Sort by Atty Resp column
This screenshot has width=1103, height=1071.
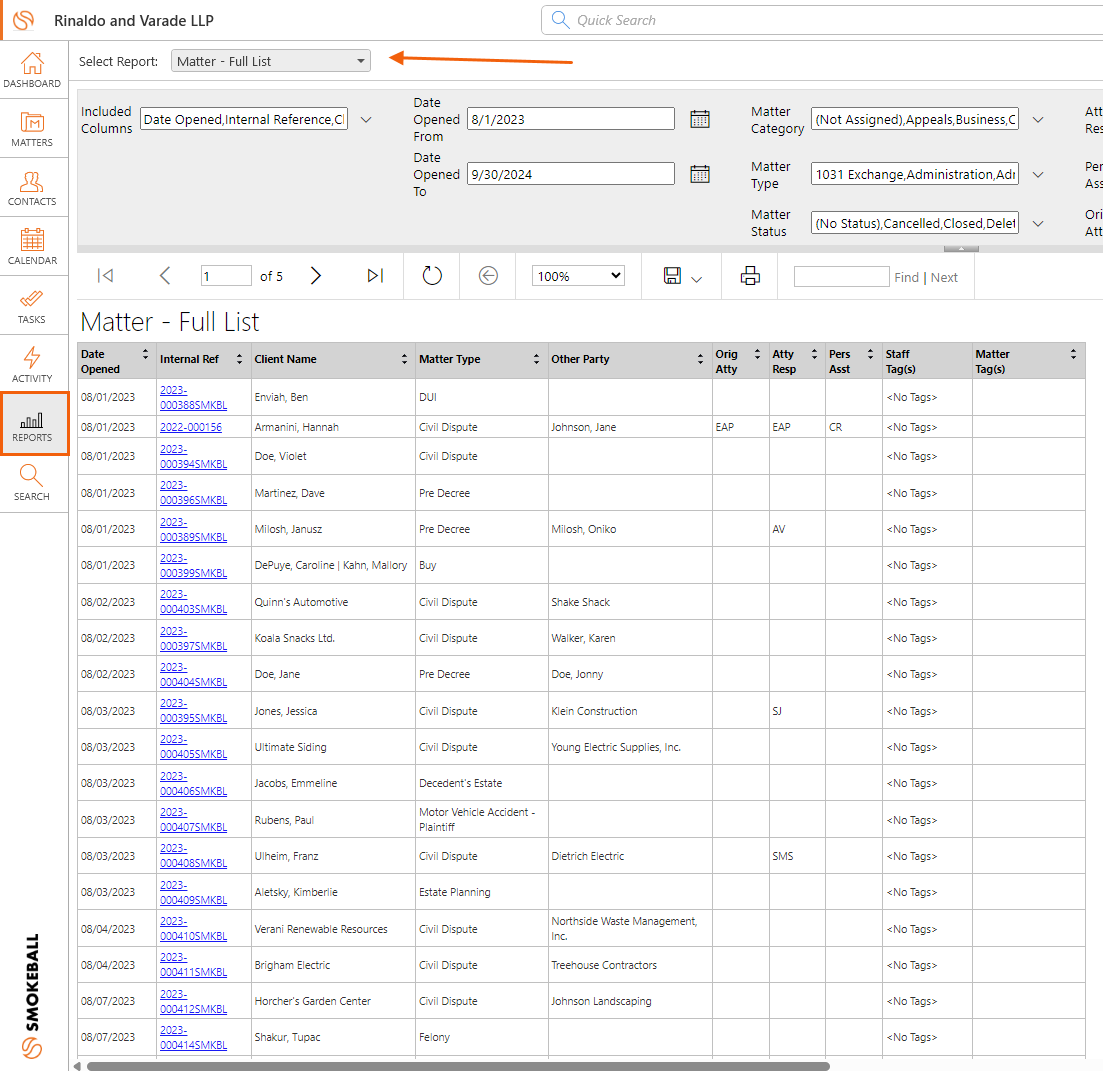814,354
